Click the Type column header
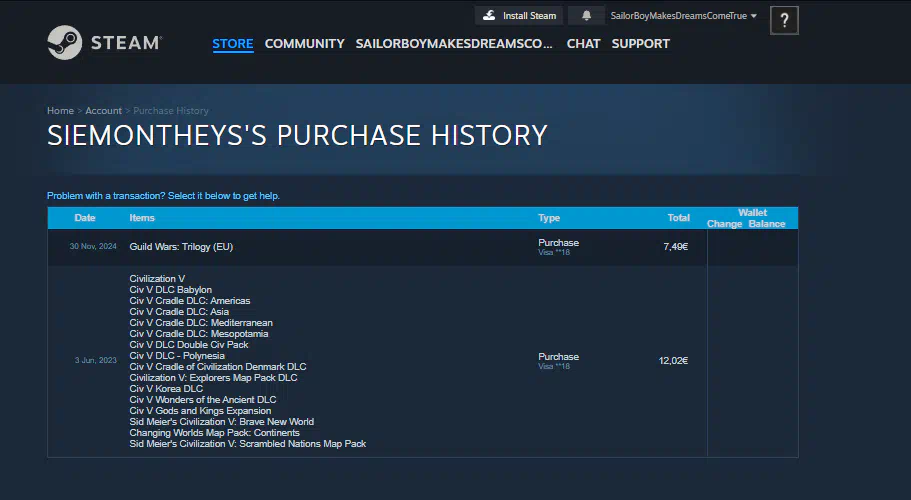911x500 pixels. point(549,218)
